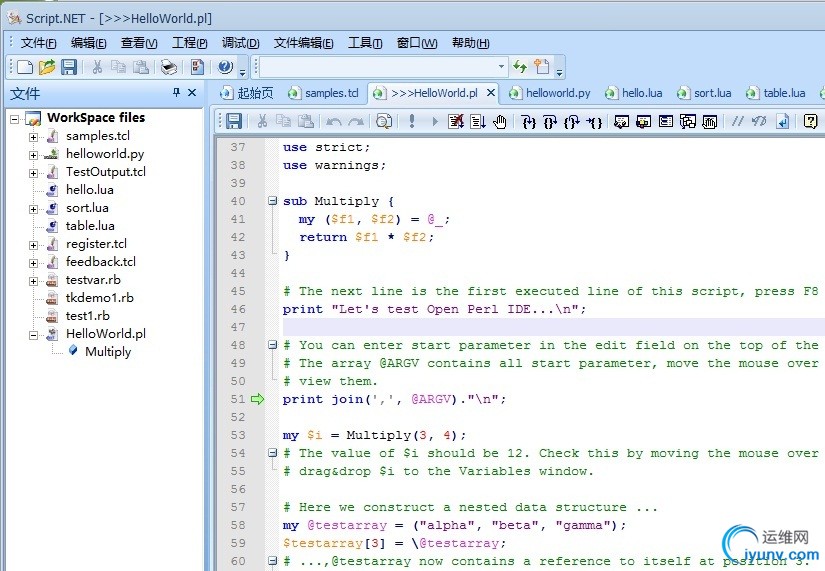
Task: Click the run to cursor icon
Action: pyautogui.click(x=478, y=122)
